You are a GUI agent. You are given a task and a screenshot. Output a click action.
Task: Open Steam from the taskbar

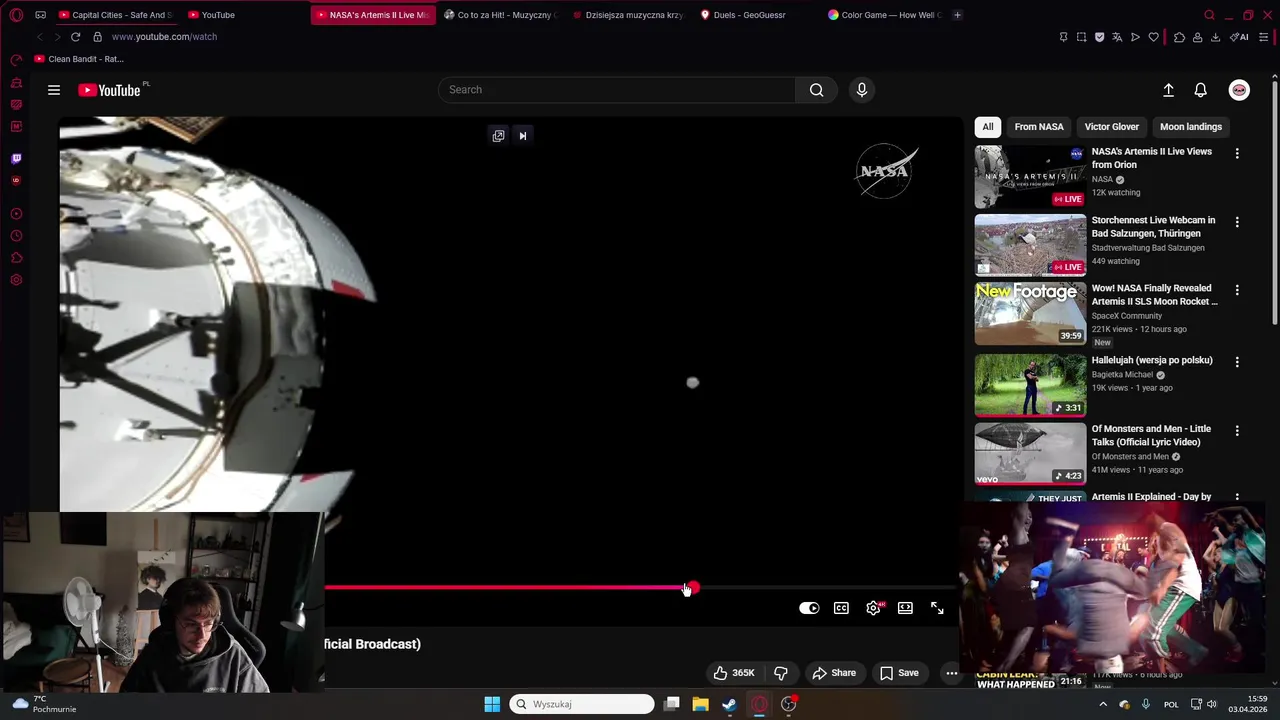pos(729,704)
